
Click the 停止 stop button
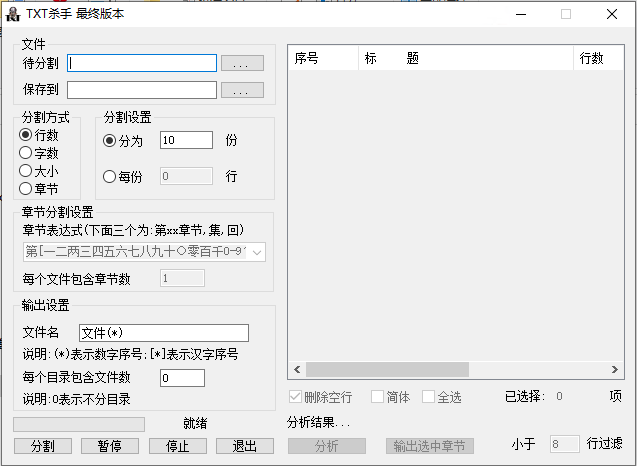pyautogui.click(x=177, y=446)
